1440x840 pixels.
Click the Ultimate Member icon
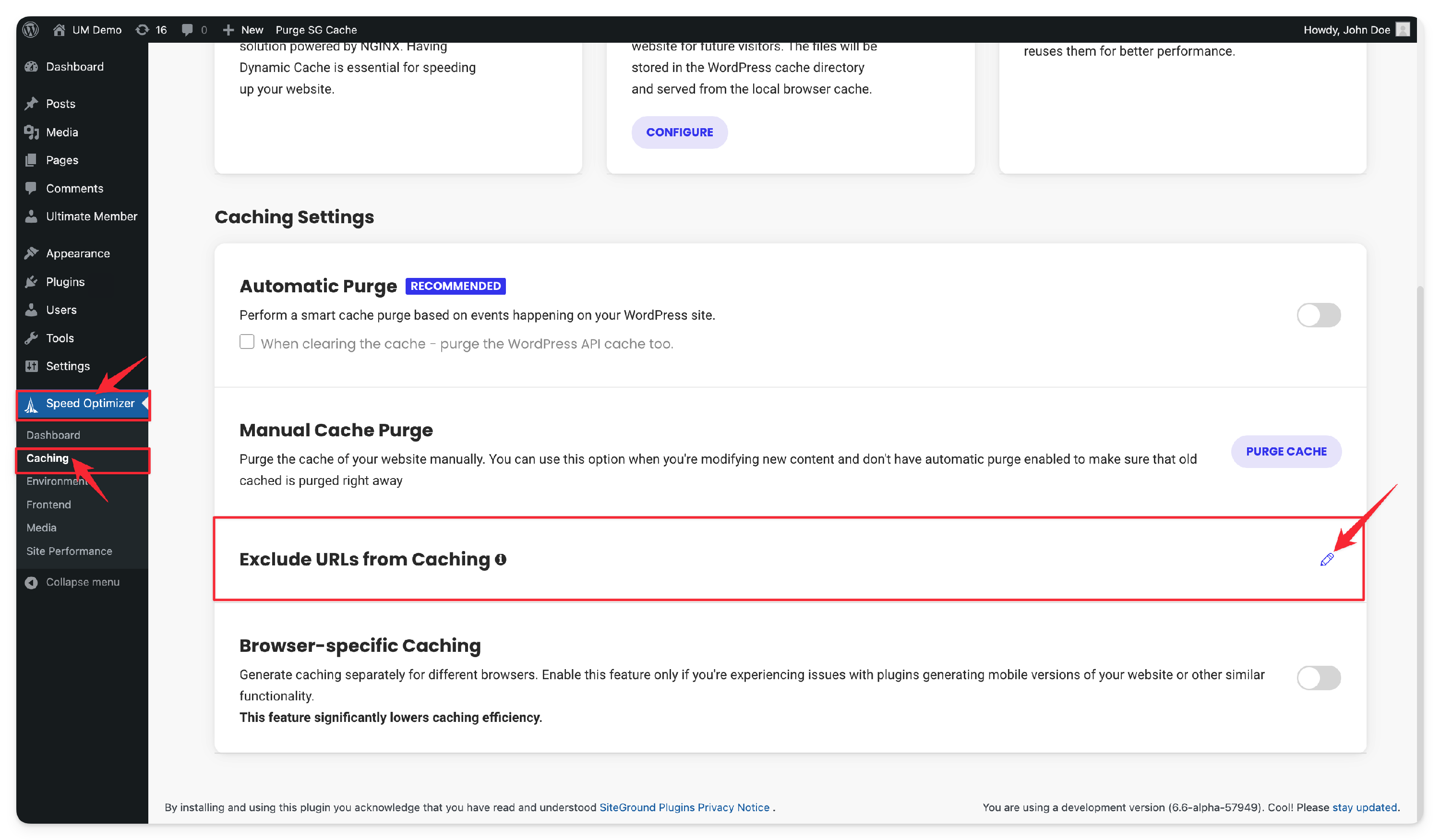pyautogui.click(x=31, y=216)
